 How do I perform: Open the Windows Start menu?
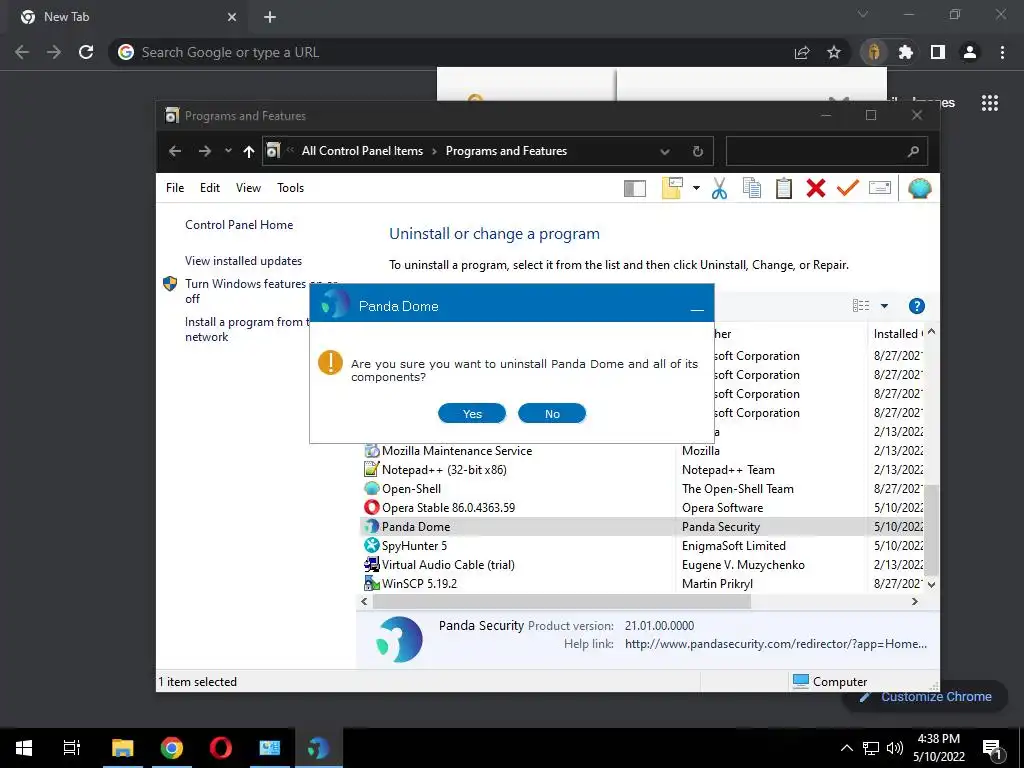tap(24, 748)
